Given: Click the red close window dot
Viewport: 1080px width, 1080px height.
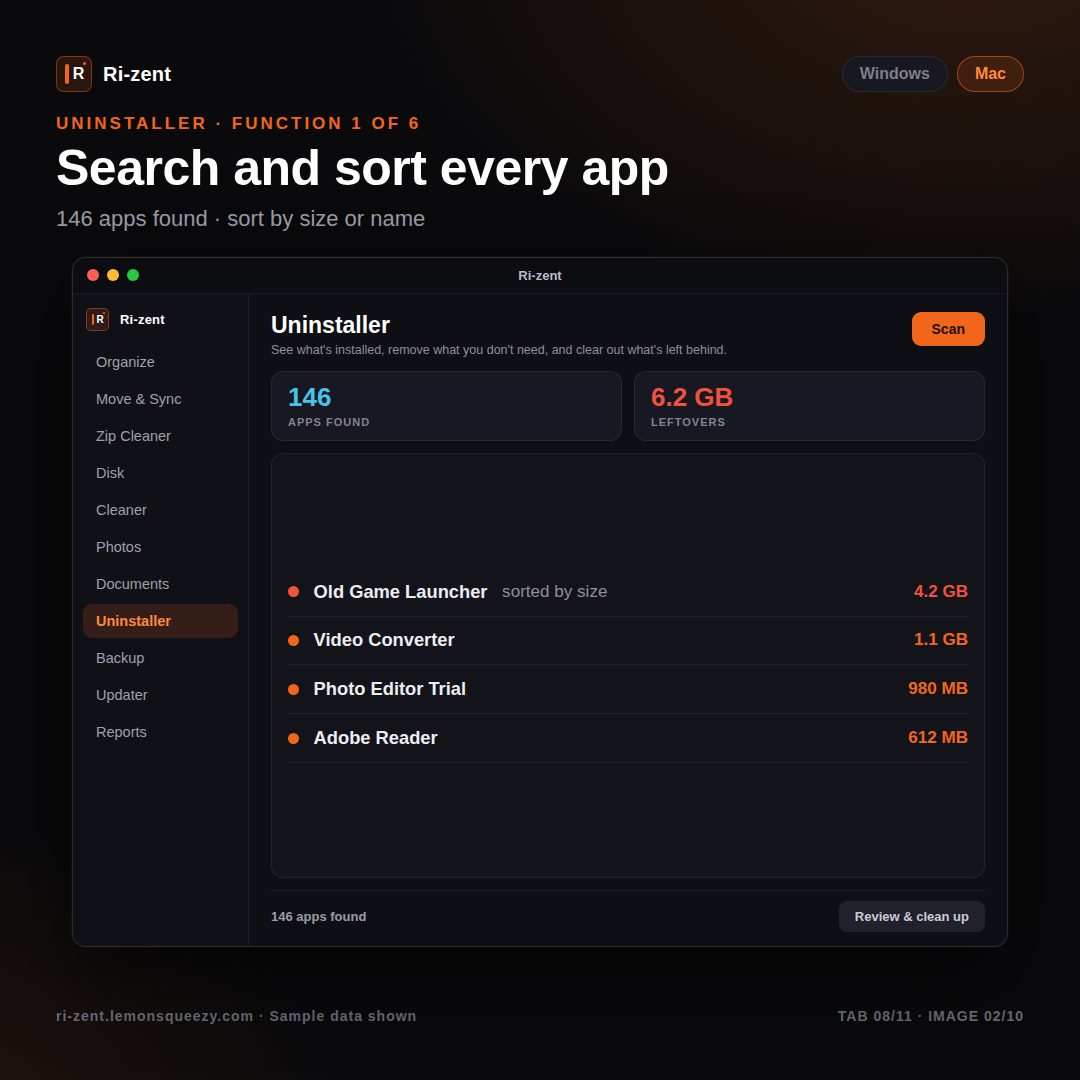Looking at the screenshot, I should [93, 275].
